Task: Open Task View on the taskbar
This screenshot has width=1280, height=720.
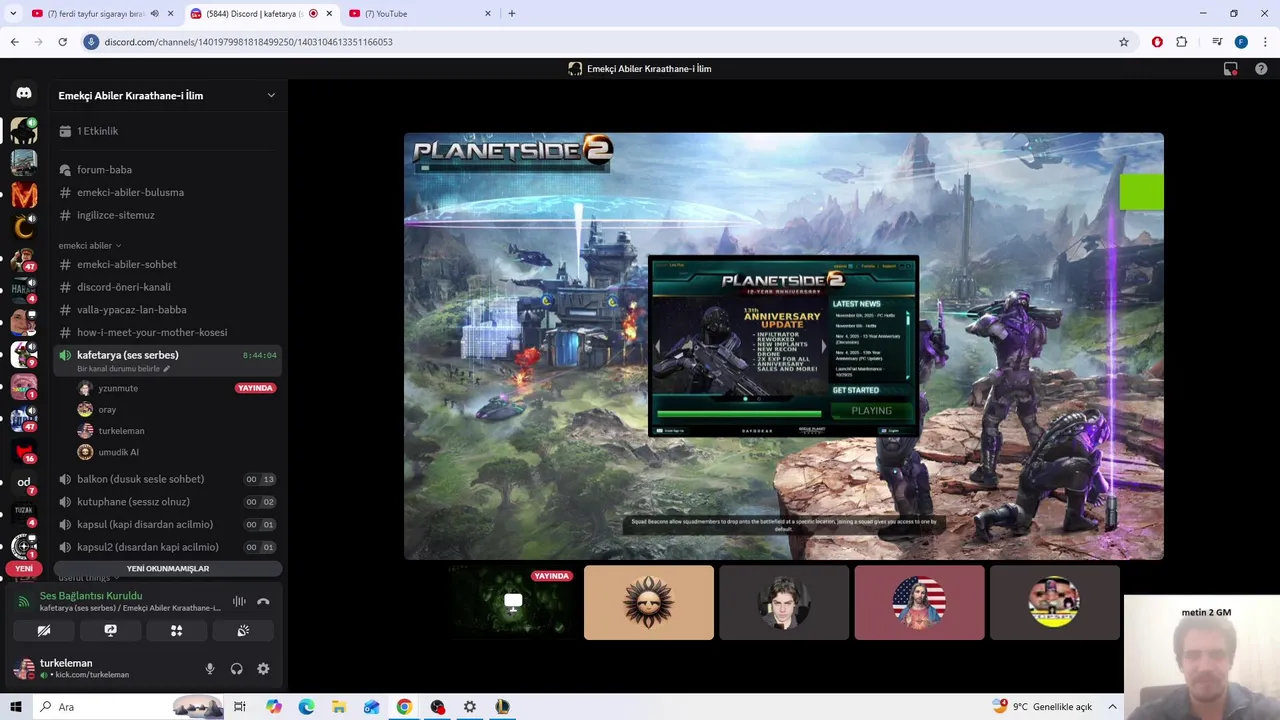Action: (240, 707)
